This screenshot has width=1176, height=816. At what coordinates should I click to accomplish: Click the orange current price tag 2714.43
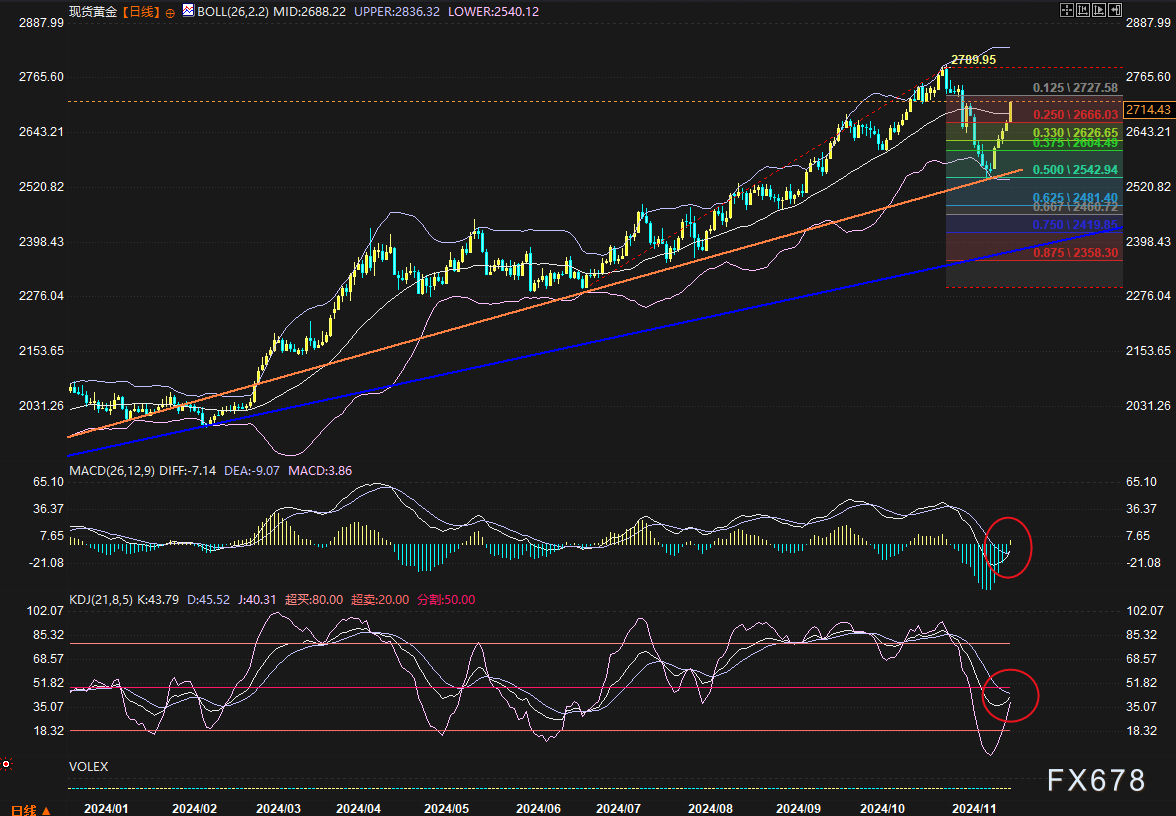click(1148, 109)
